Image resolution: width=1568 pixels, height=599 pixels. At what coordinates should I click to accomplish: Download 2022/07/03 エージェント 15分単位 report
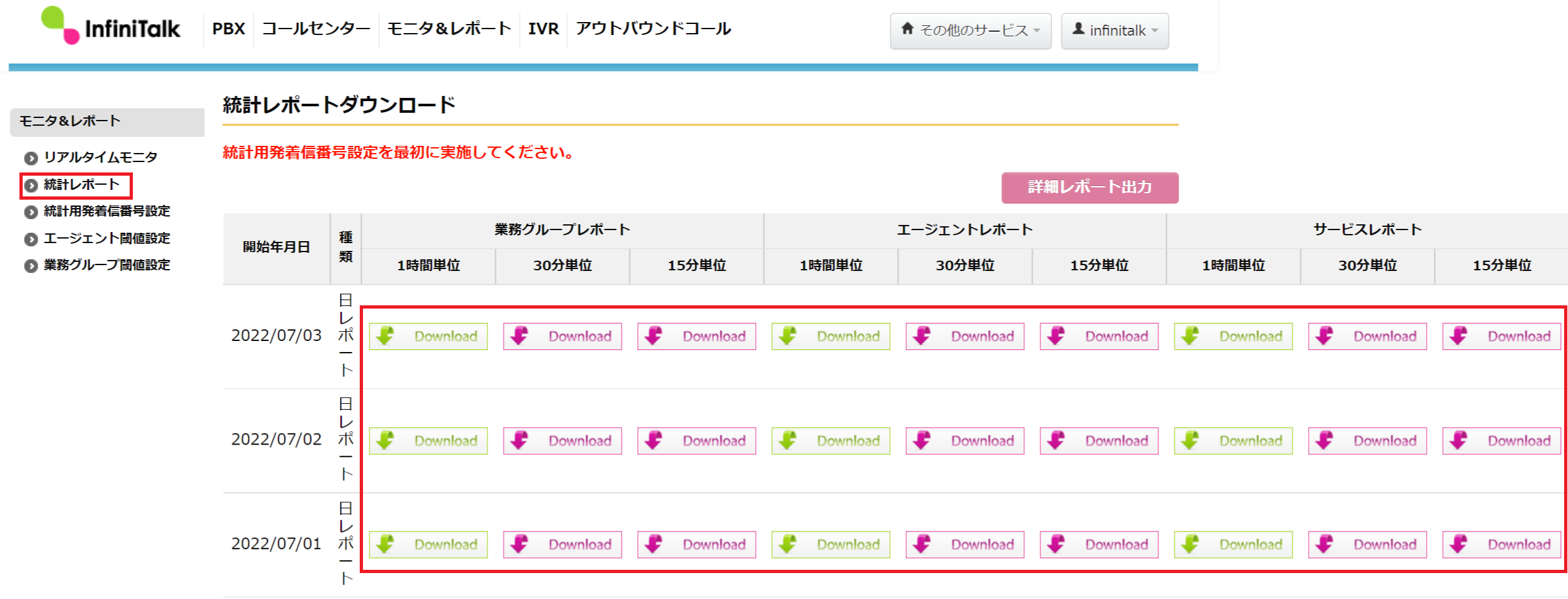[1099, 336]
